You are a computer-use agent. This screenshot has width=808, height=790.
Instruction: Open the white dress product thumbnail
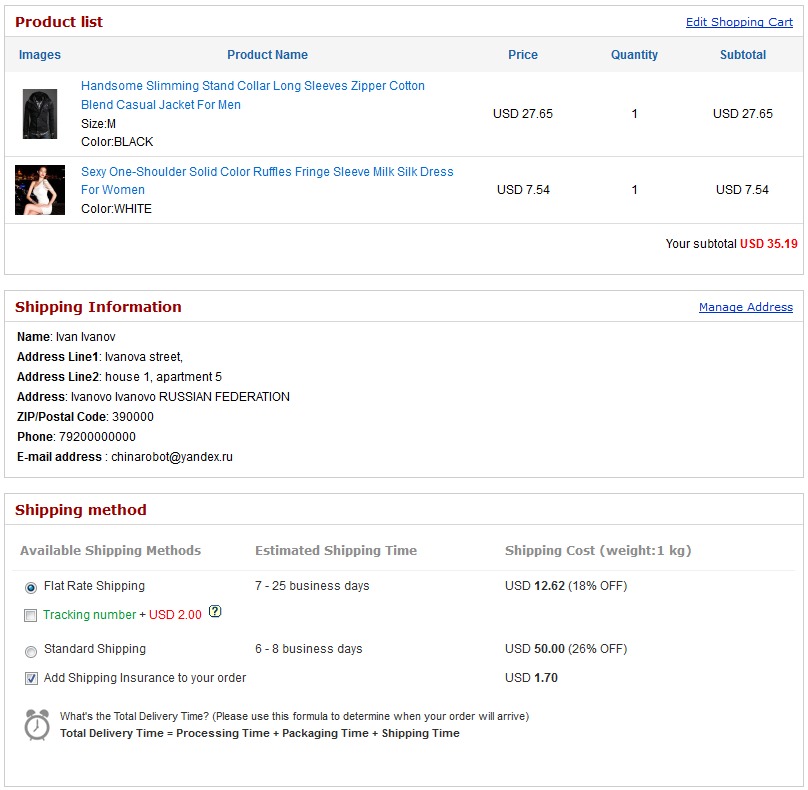tap(40, 190)
